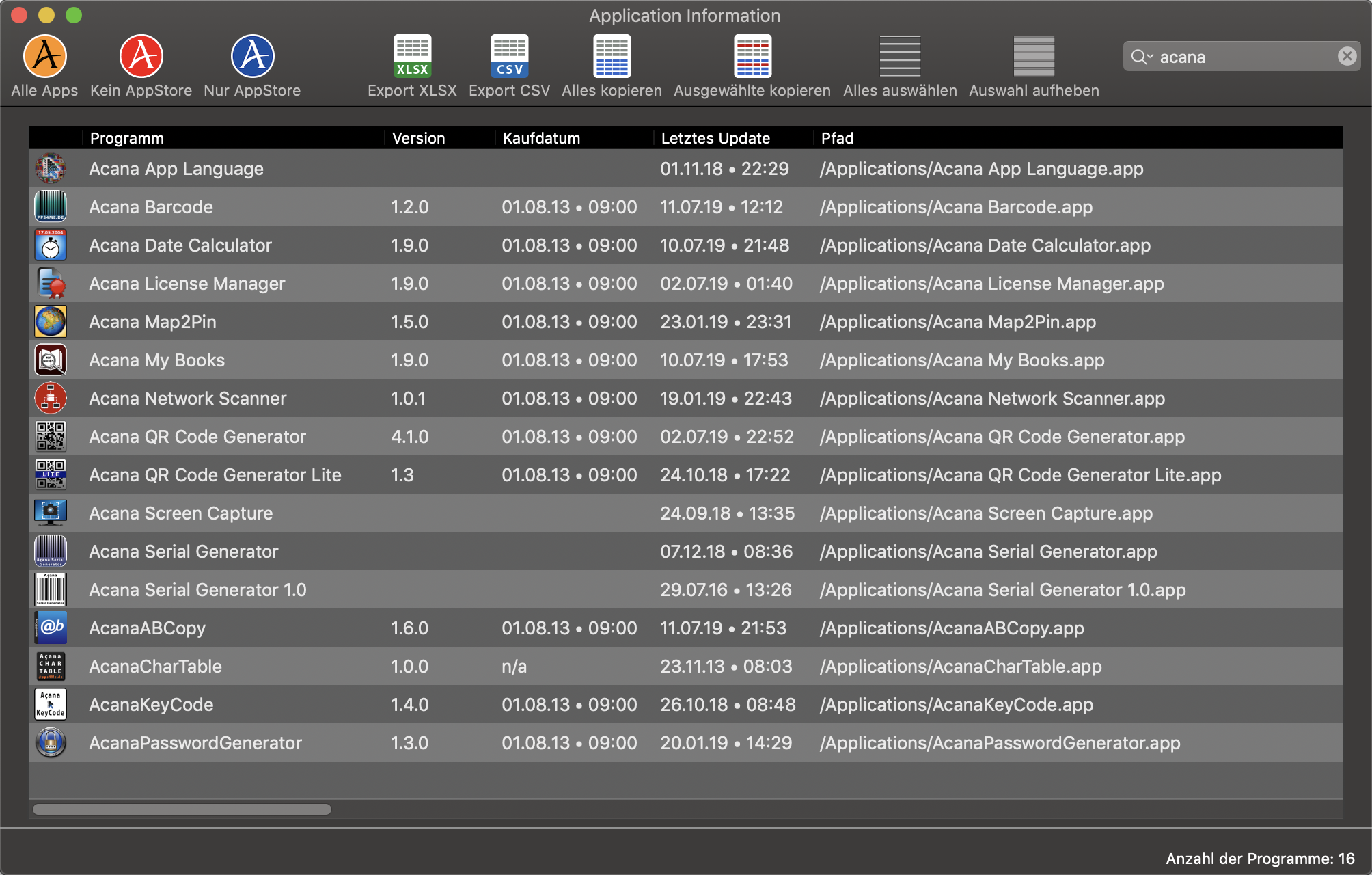The image size is (1372, 875).
Task: Copy everything with Alles kopieren
Action: click(612, 56)
